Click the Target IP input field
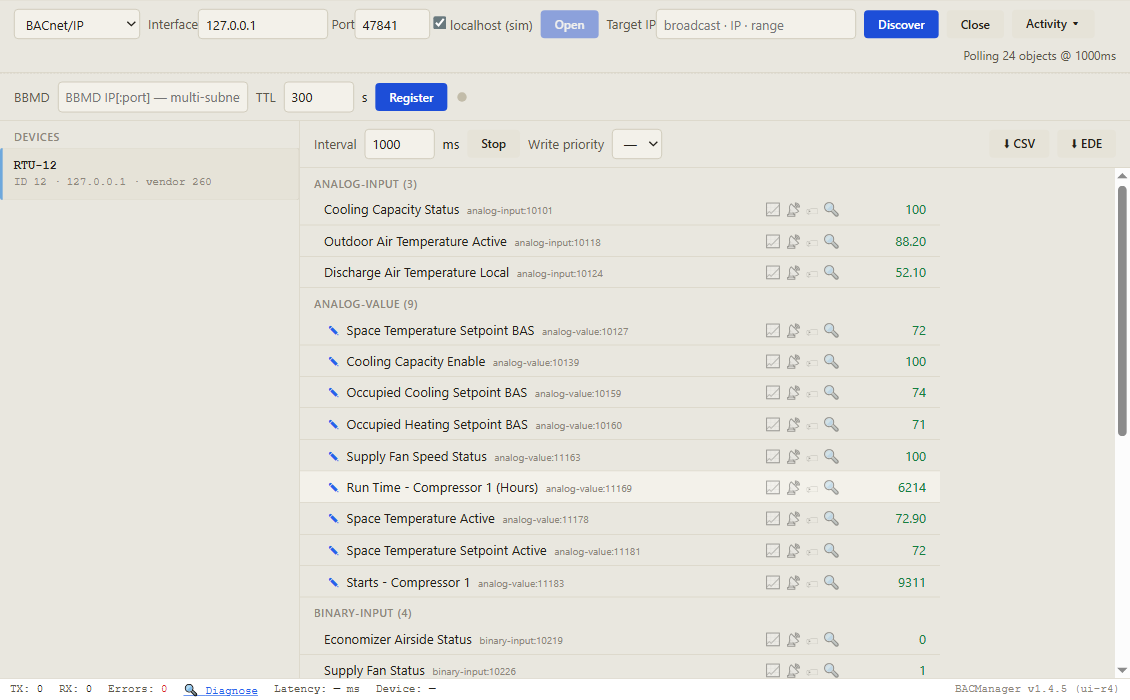 tap(756, 25)
